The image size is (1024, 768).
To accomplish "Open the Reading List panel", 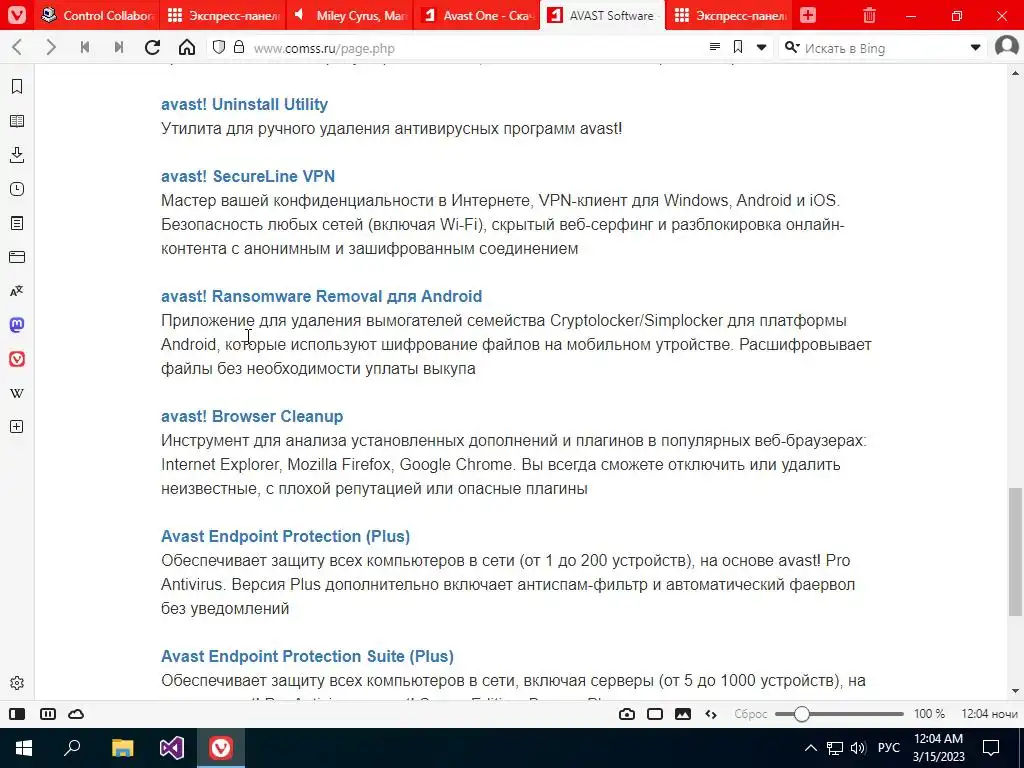I will 17,121.
